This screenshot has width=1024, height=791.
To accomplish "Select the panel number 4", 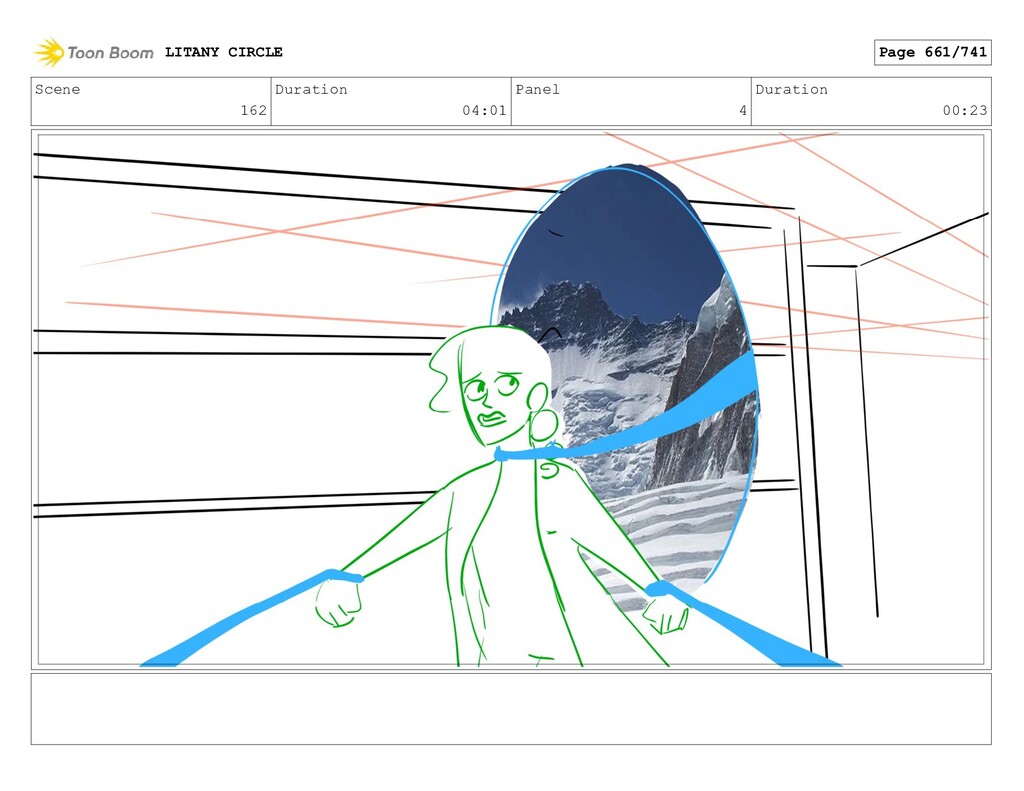I will (x=743, y=110).
